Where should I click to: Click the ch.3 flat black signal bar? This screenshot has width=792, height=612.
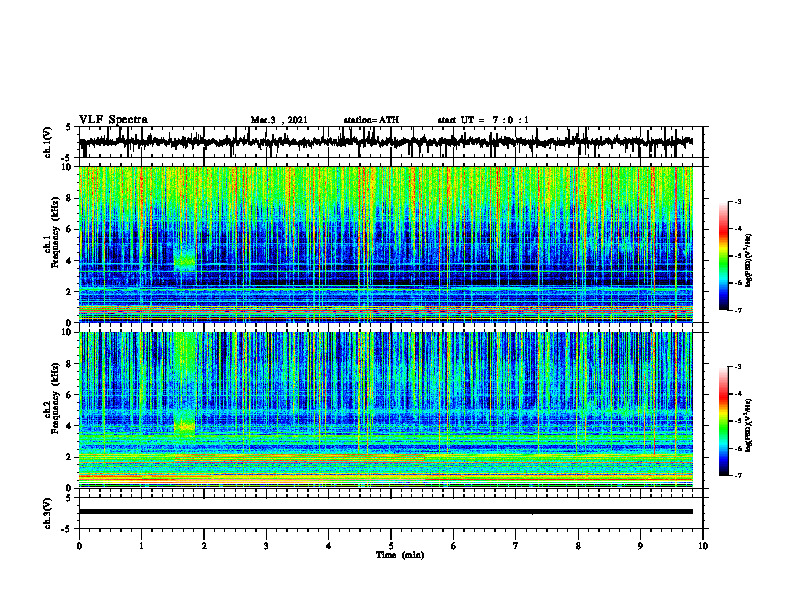coord(385,512)
